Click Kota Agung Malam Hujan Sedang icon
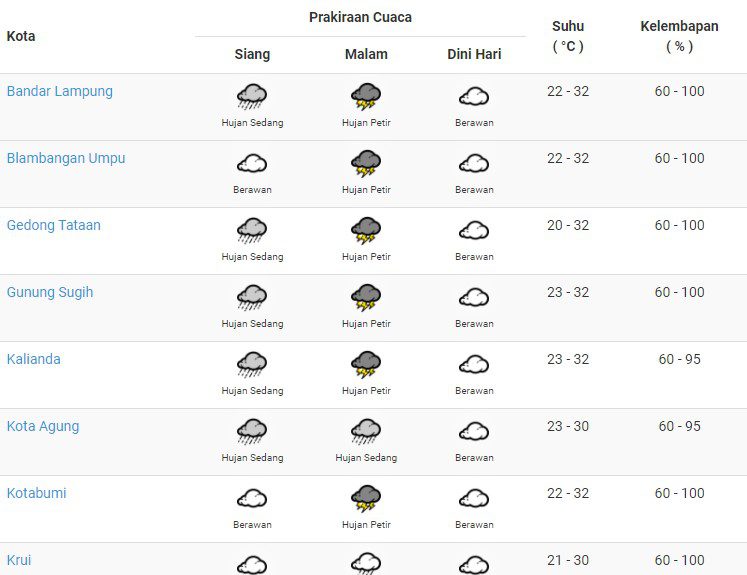 tap(366, 432)
